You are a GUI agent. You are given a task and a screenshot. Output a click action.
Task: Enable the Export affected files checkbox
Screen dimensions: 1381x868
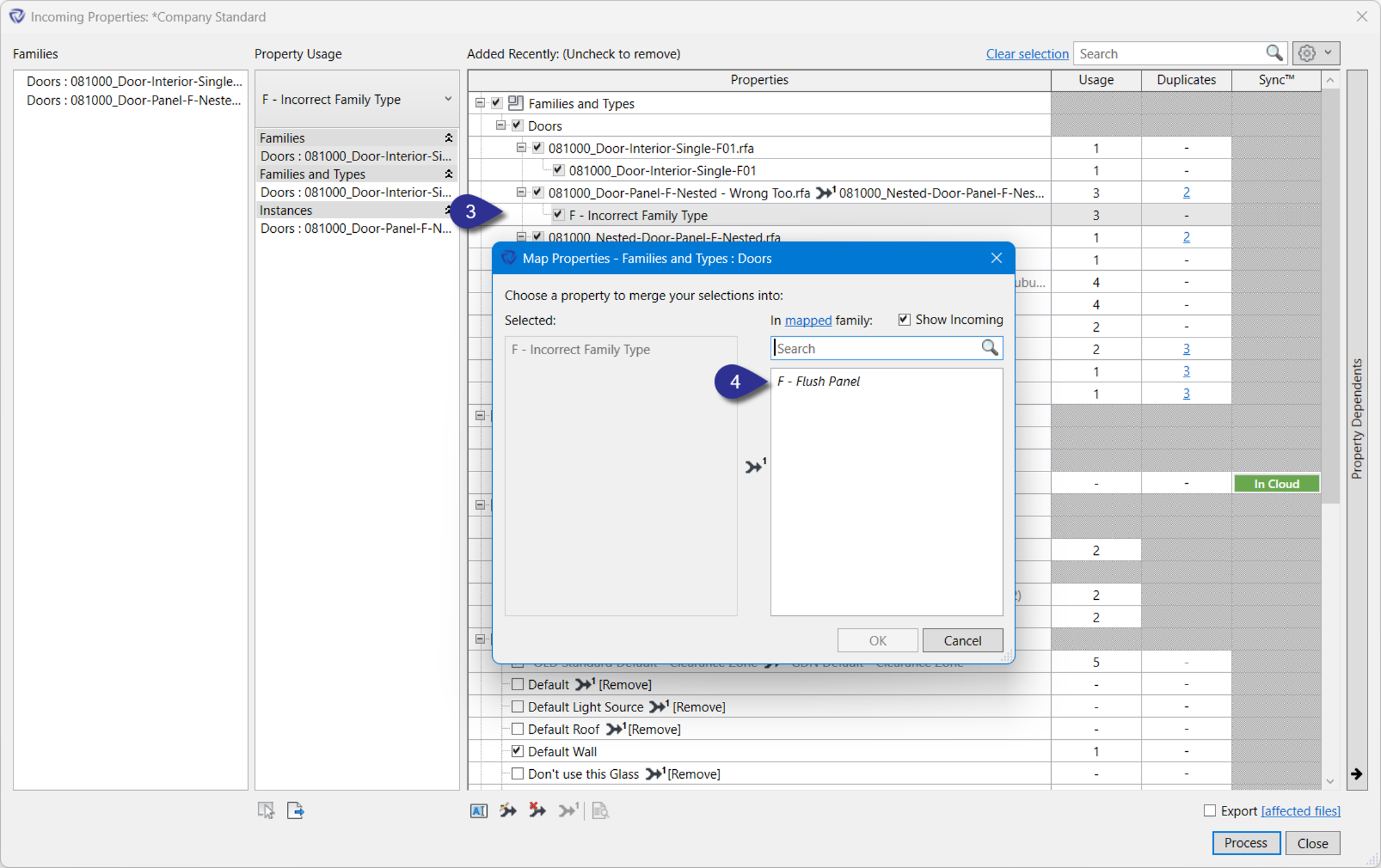[1210, 810]
